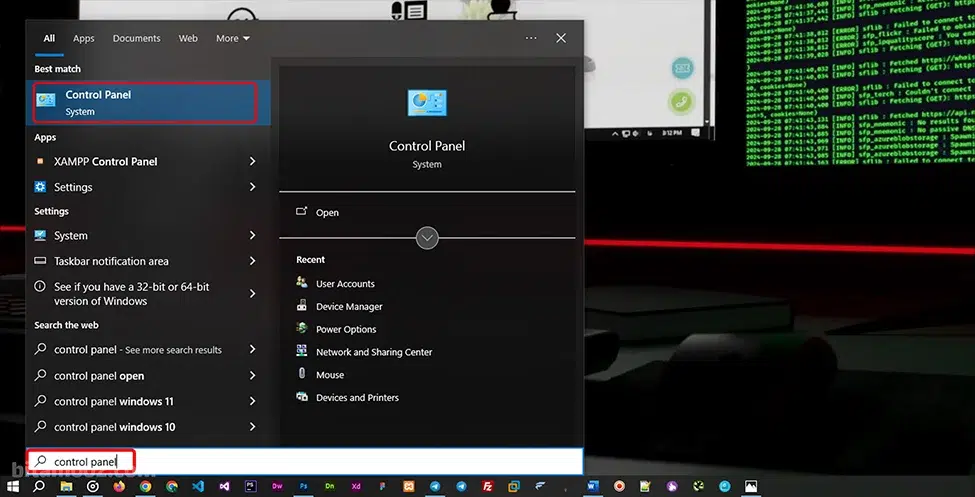The image size is (975, 497).
Task: Switch to the Apps search tab
Action: pyautogui.click(x=84, y=38)
